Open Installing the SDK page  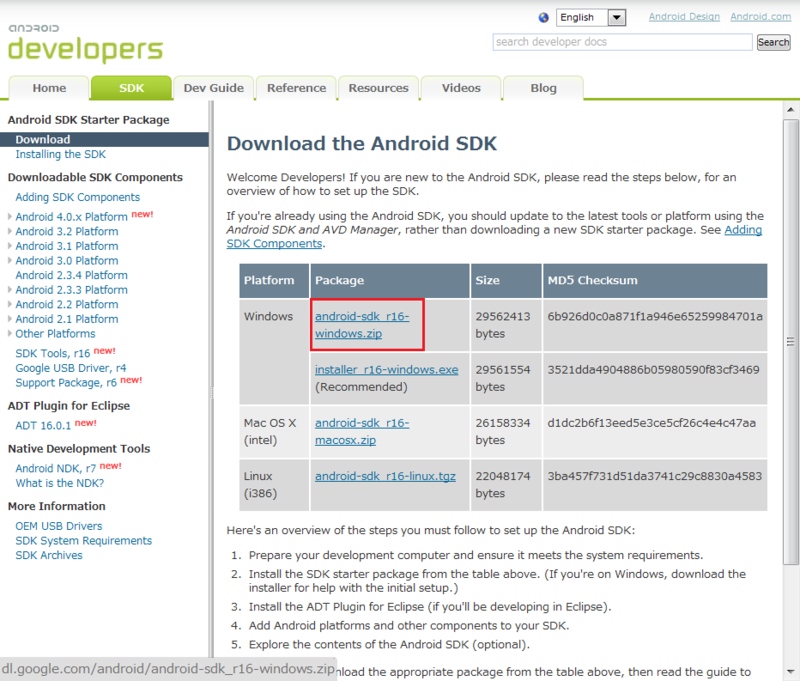61,155
